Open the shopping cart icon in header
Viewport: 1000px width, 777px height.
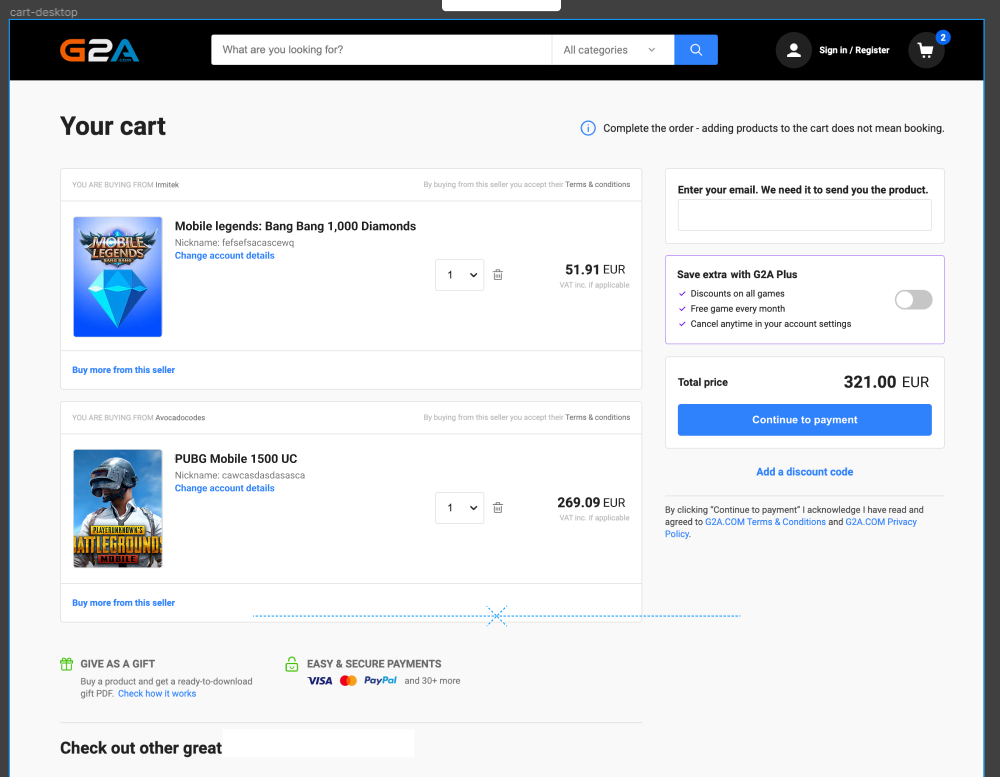(926, 49)
